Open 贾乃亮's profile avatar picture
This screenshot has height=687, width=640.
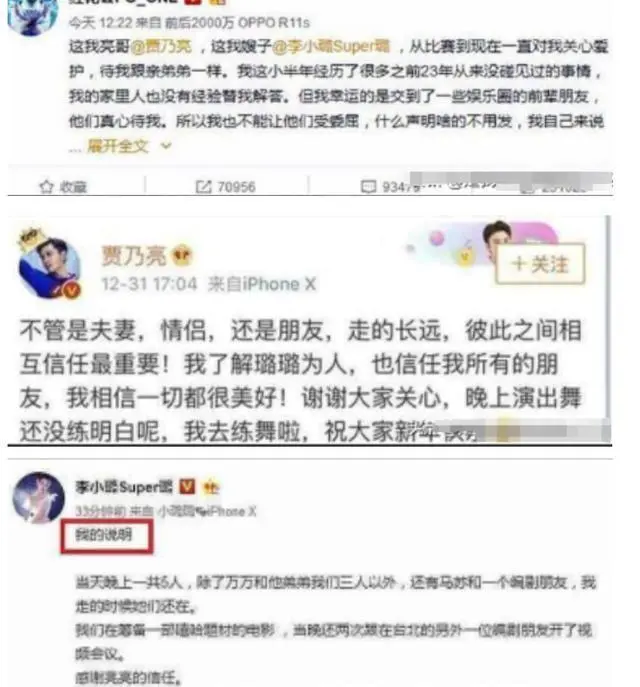click(x=49, y=265)
